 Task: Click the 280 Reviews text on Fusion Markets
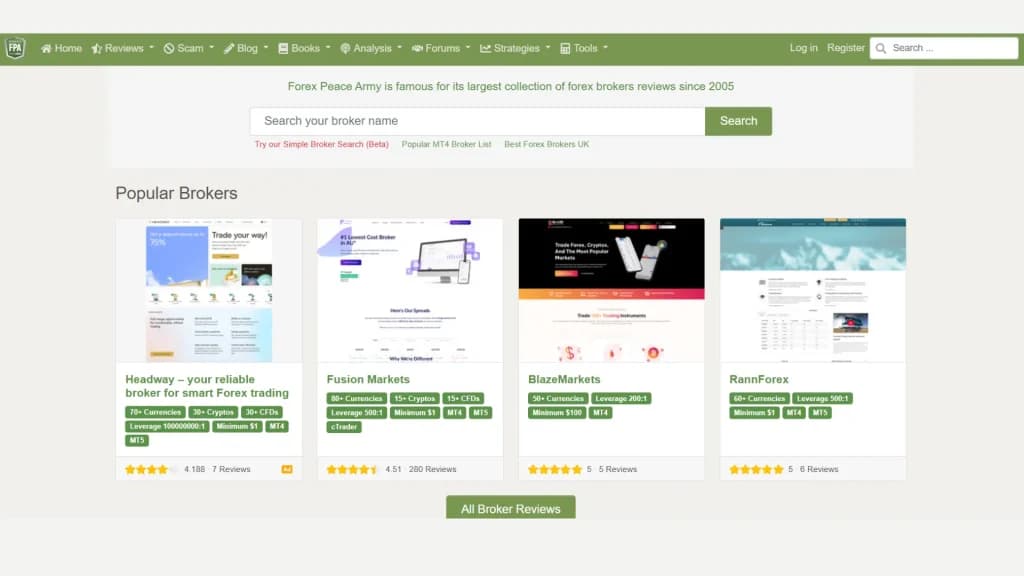coord(432,469)
